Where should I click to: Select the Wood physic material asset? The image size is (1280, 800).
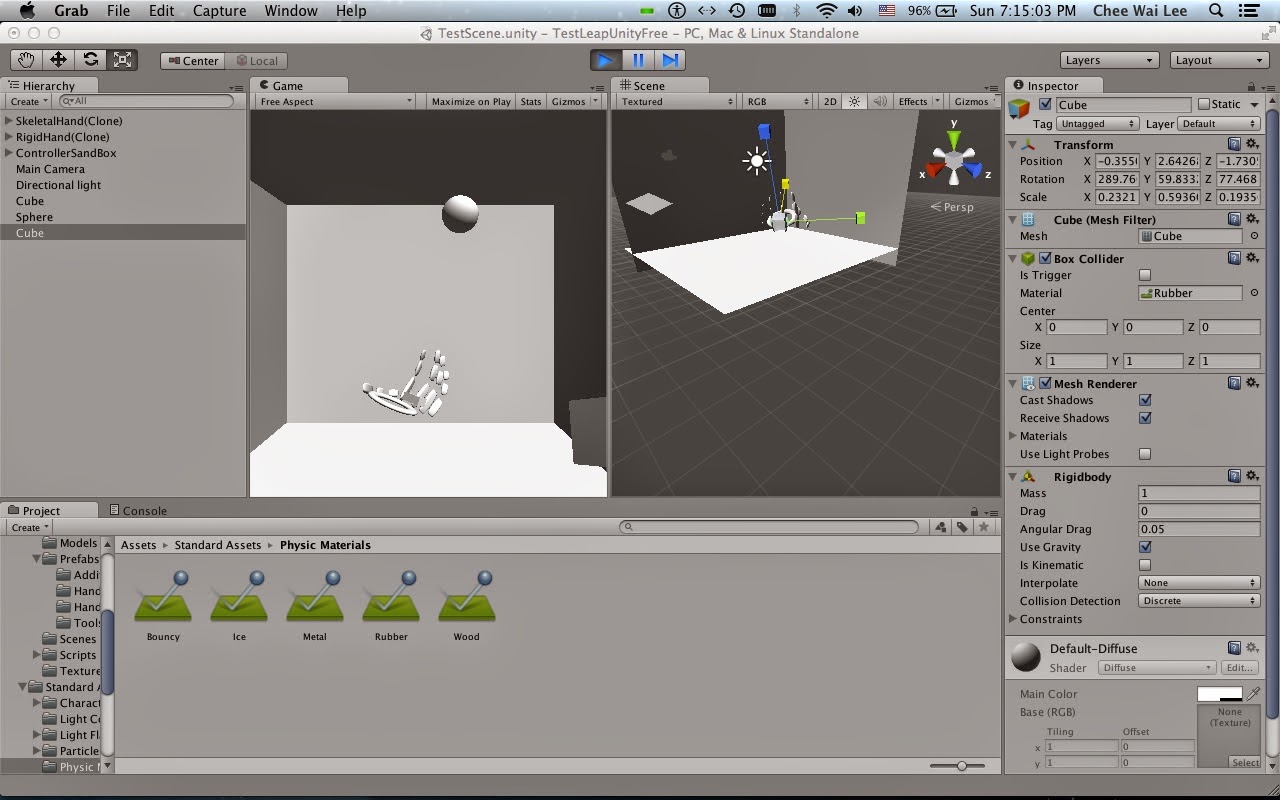[467, 606]
